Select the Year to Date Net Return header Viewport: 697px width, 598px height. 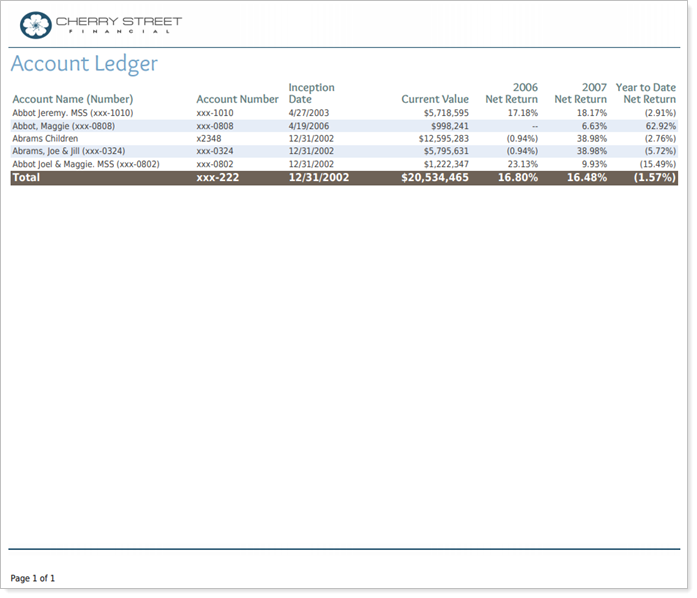pos(645,93)
